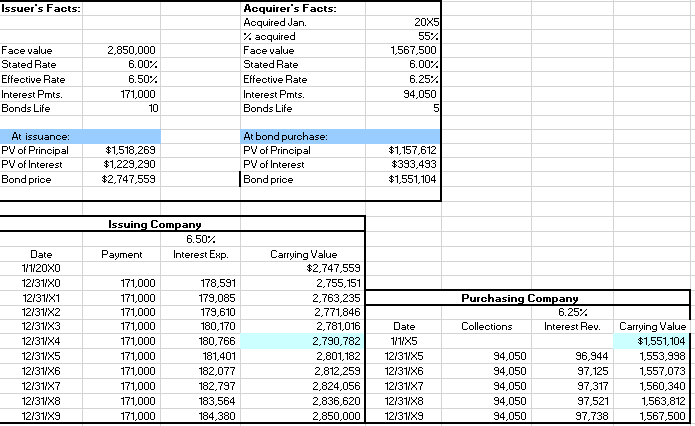Image resolution: width=695 pixels, height=426 pixels.
Task: Click issuer PV of Interest $1,229,290
Action: click(x=129, y=165)
